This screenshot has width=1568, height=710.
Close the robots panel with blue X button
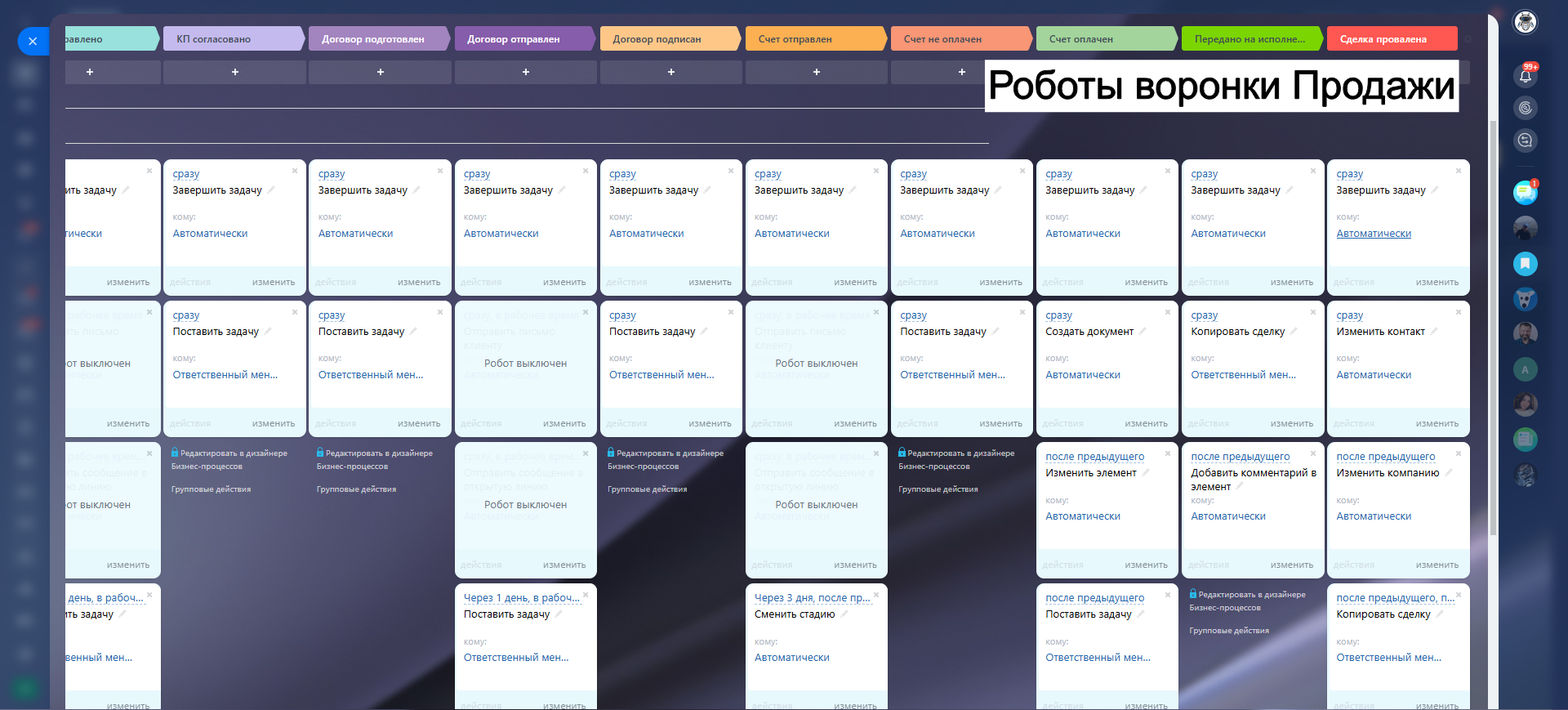[x=33, y=41]
